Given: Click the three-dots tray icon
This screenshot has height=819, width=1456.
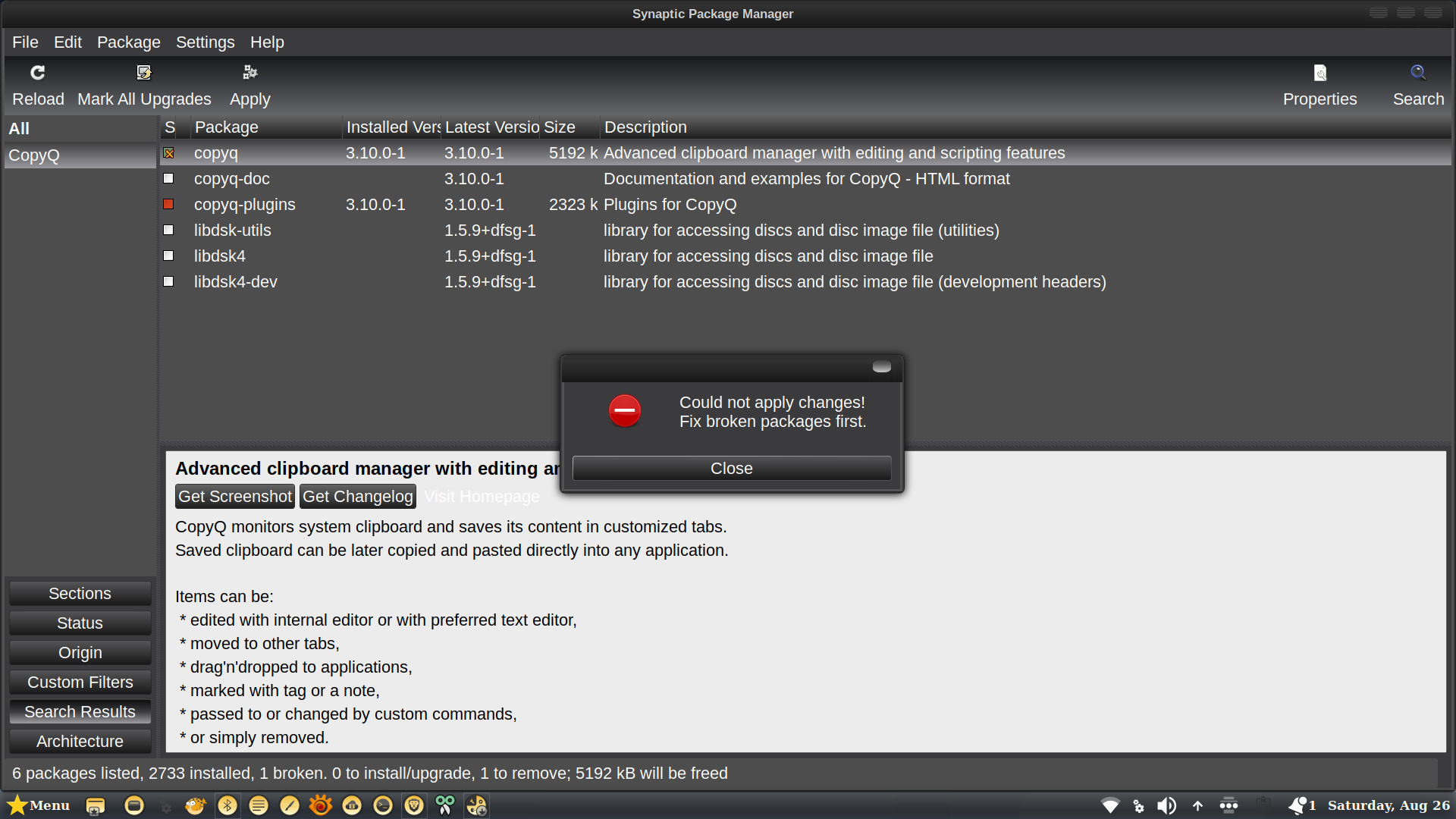Looking at the screenshot, I should pos(1228,805).
